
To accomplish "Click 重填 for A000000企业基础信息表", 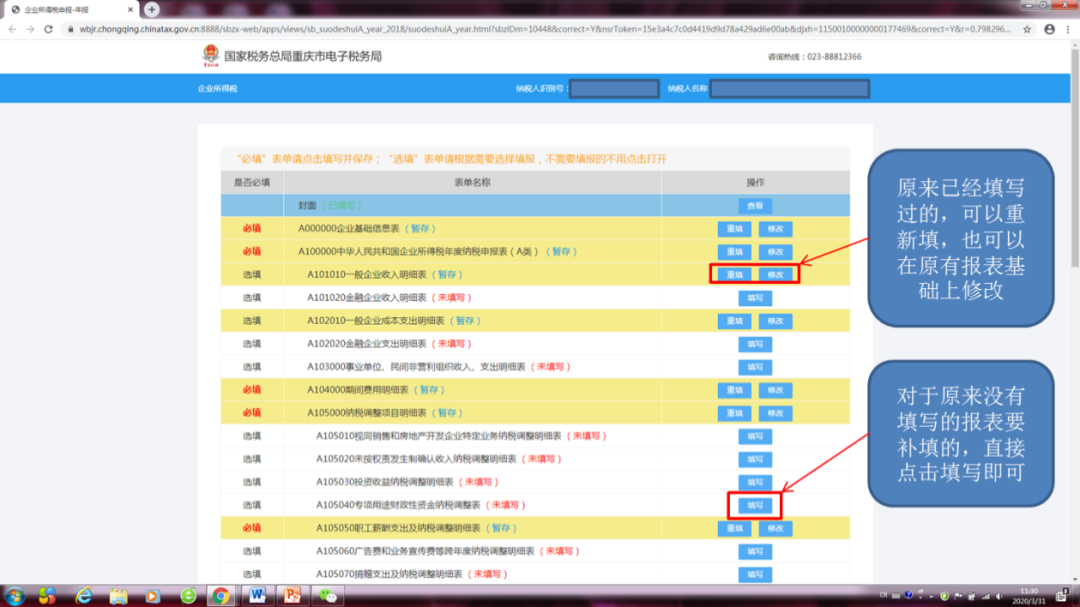I will (x=734, y=229).
